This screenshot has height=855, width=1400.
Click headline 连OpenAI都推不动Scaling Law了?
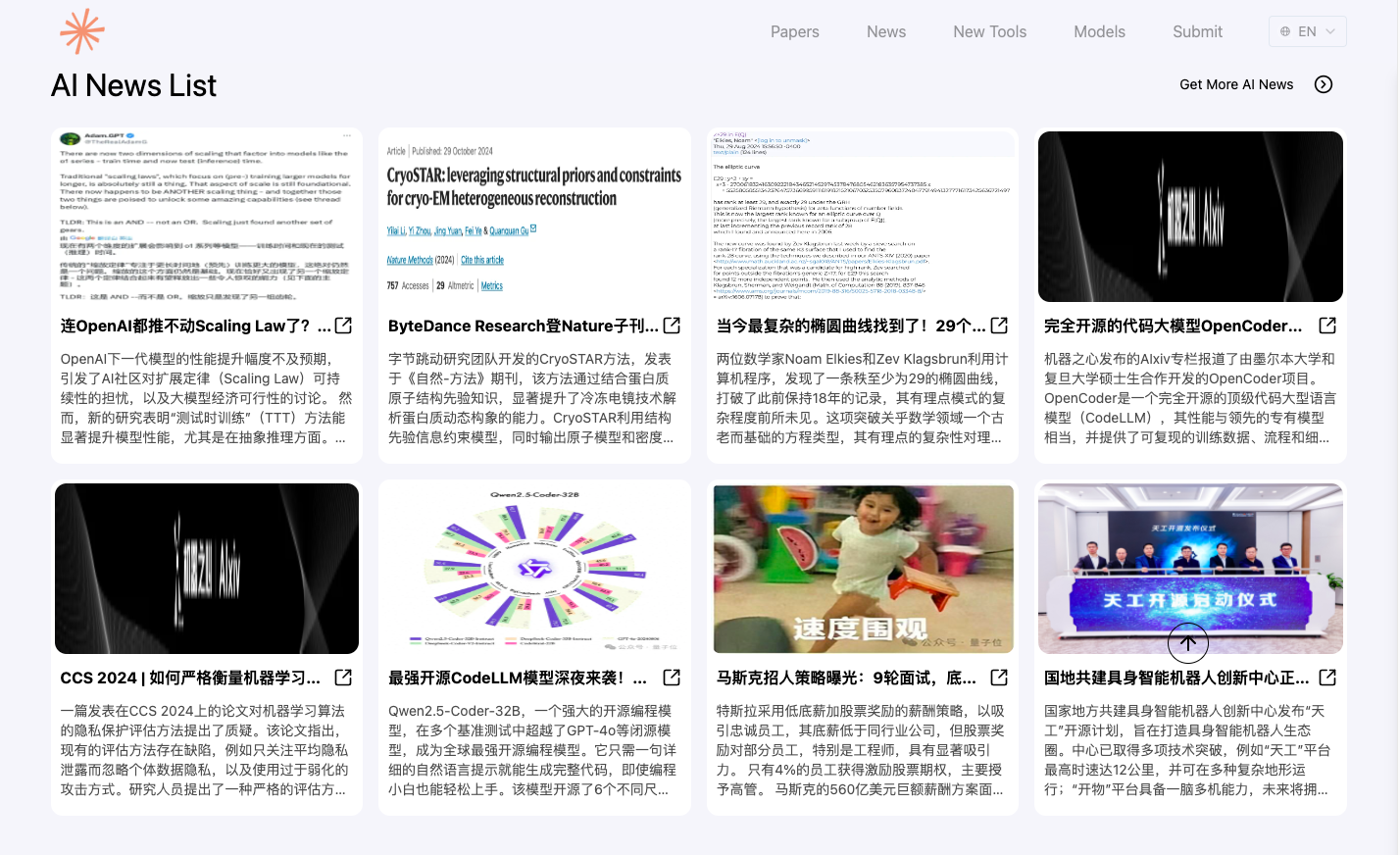click(195, 326)
